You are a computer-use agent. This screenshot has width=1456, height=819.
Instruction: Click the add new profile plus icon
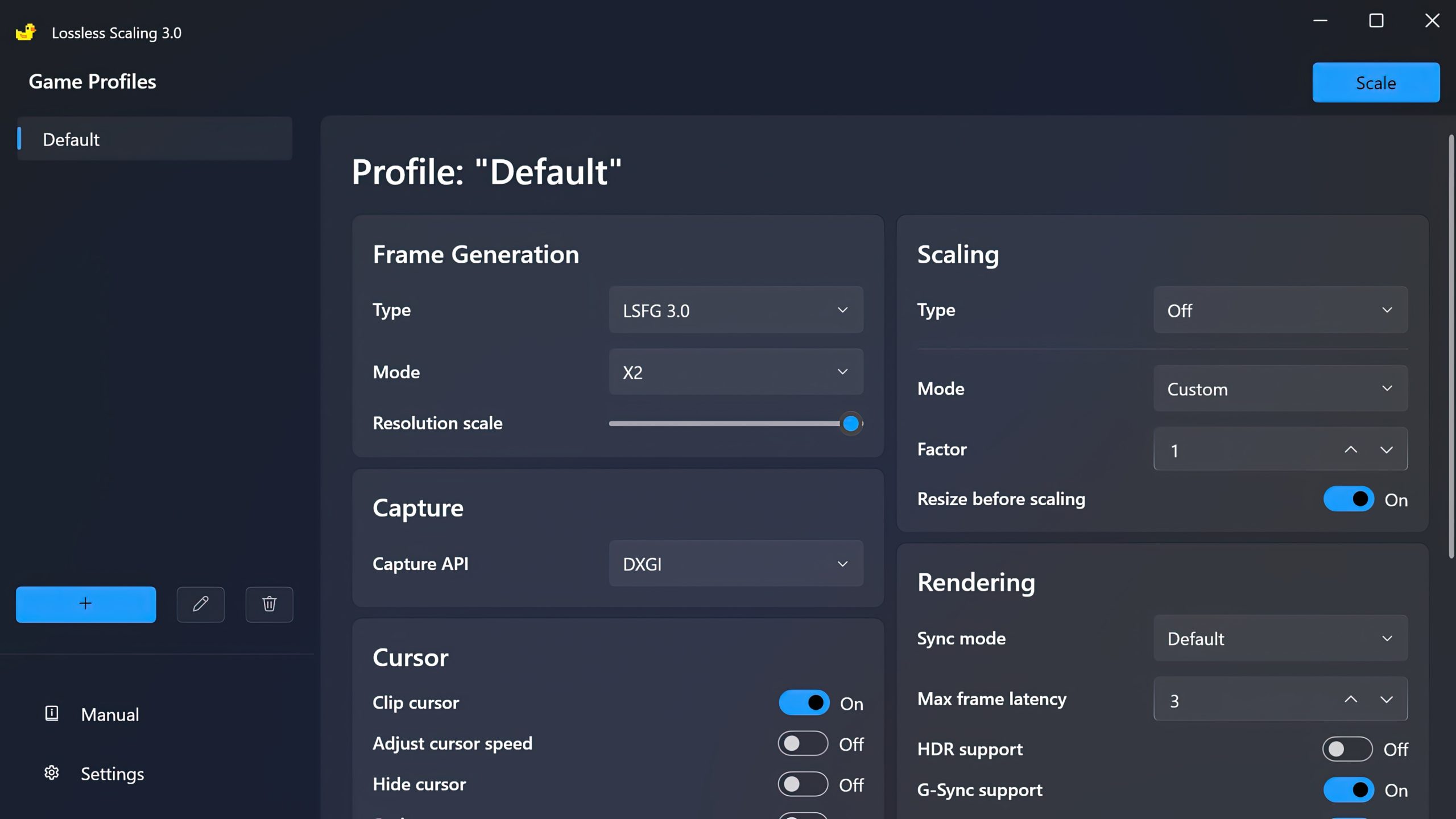tap(85, 603)
